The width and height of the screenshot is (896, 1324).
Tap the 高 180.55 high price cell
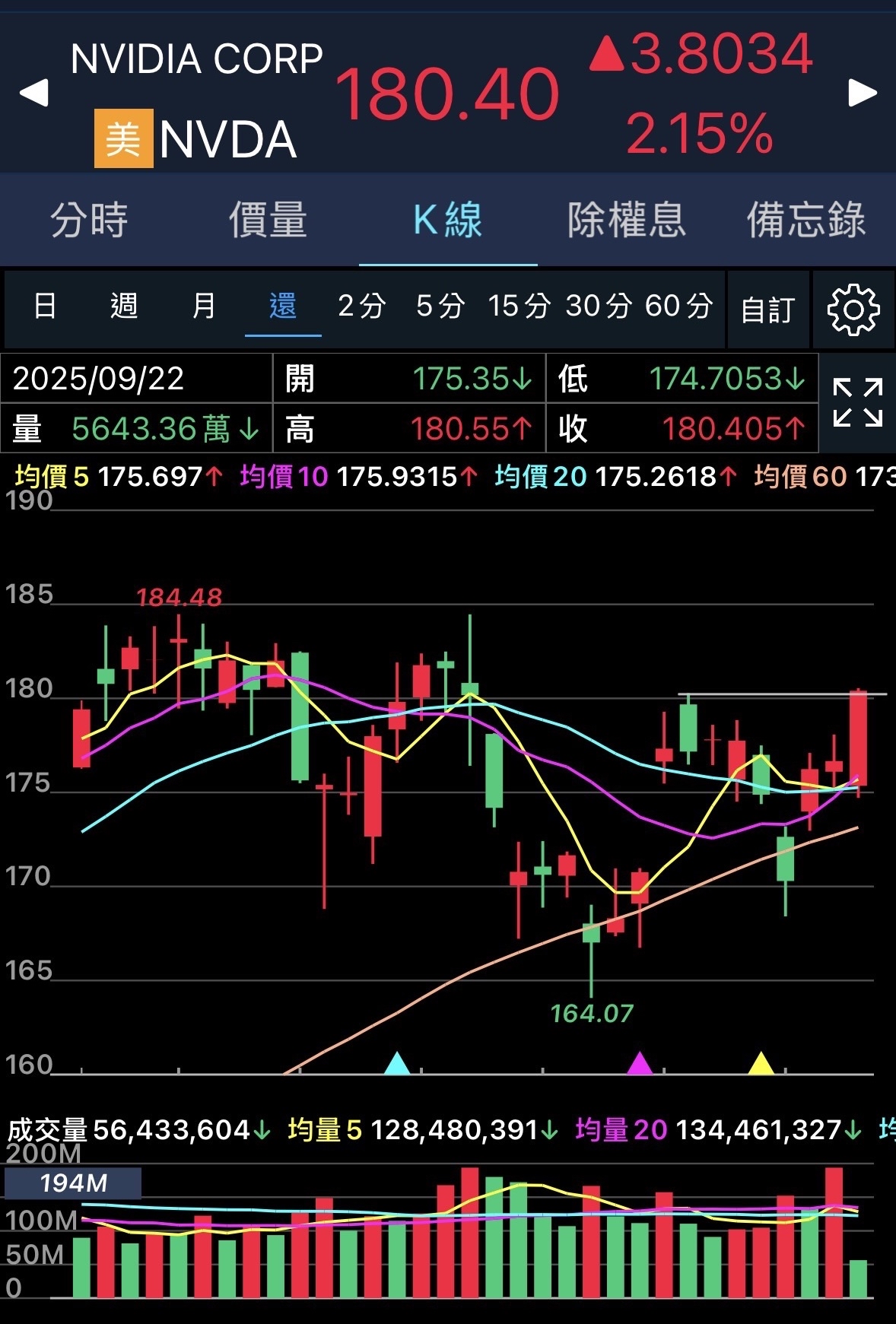[409, 428]
